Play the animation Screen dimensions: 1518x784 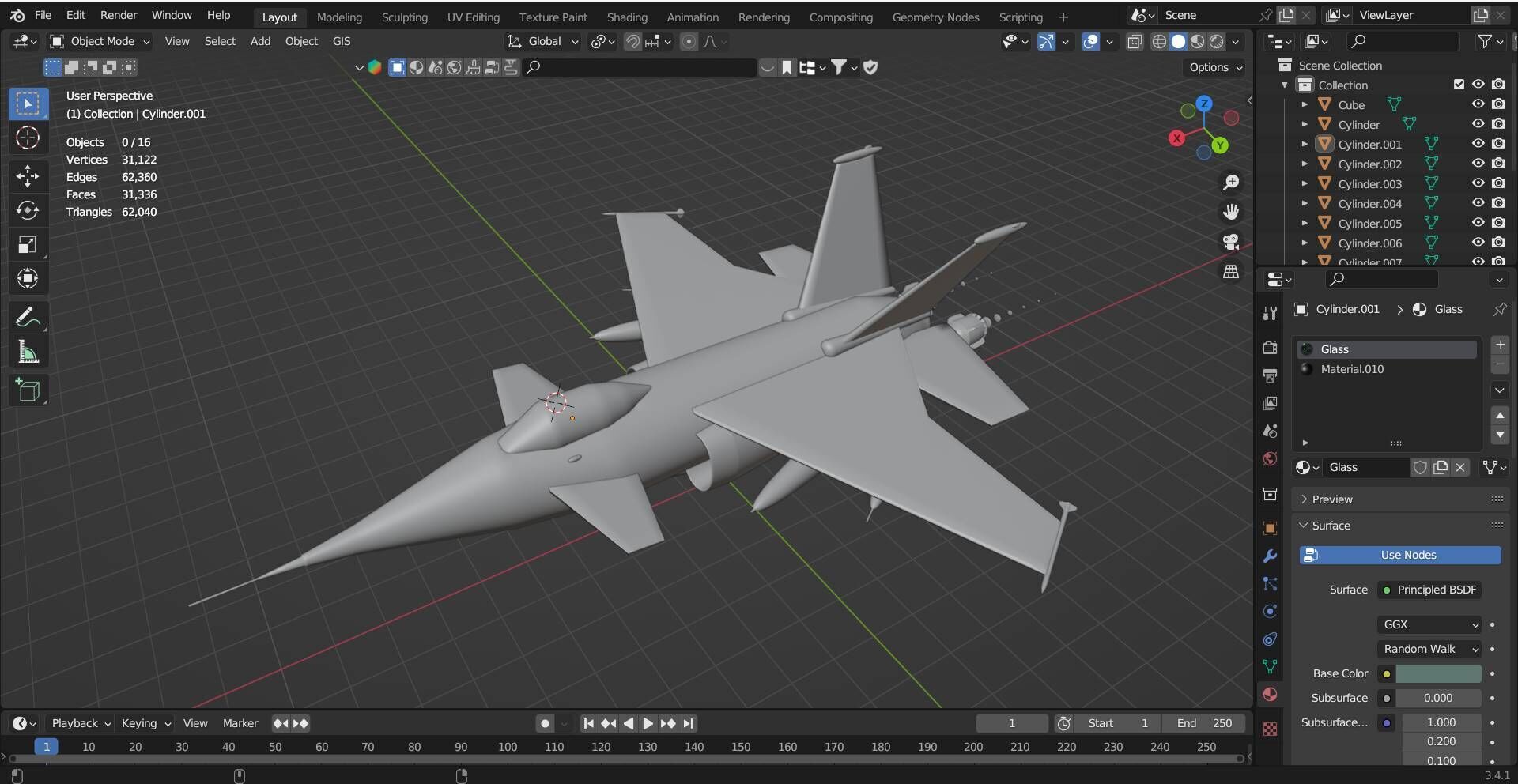[648, 723]
